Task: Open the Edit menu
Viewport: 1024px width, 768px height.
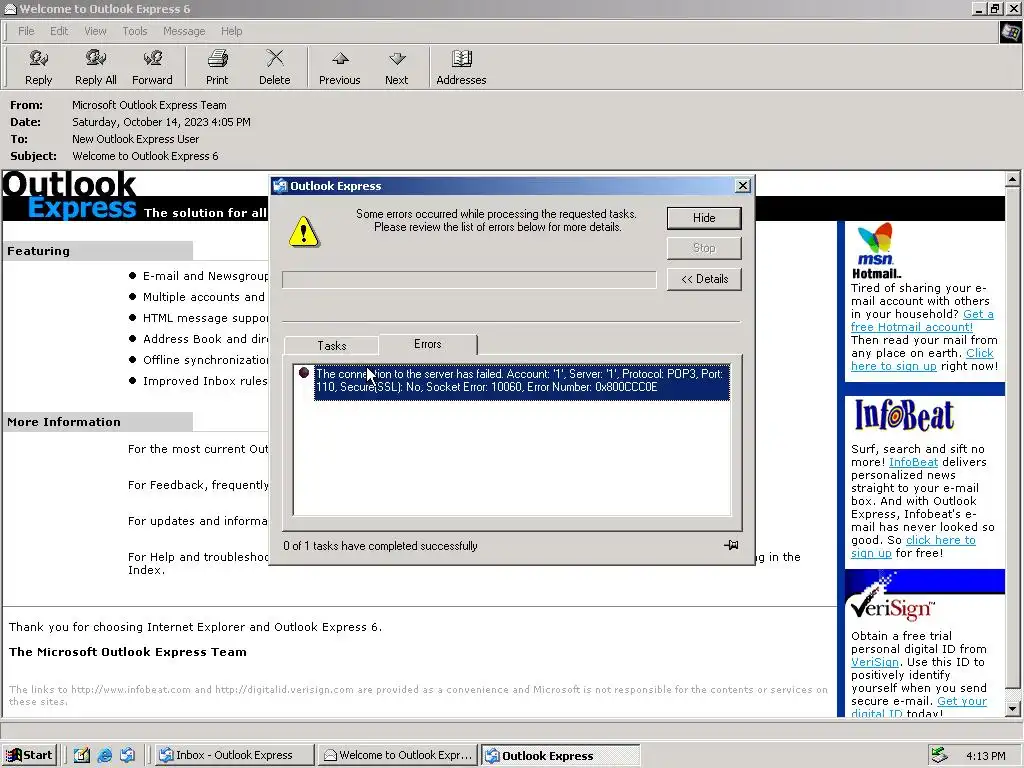Action: point(59,31)
